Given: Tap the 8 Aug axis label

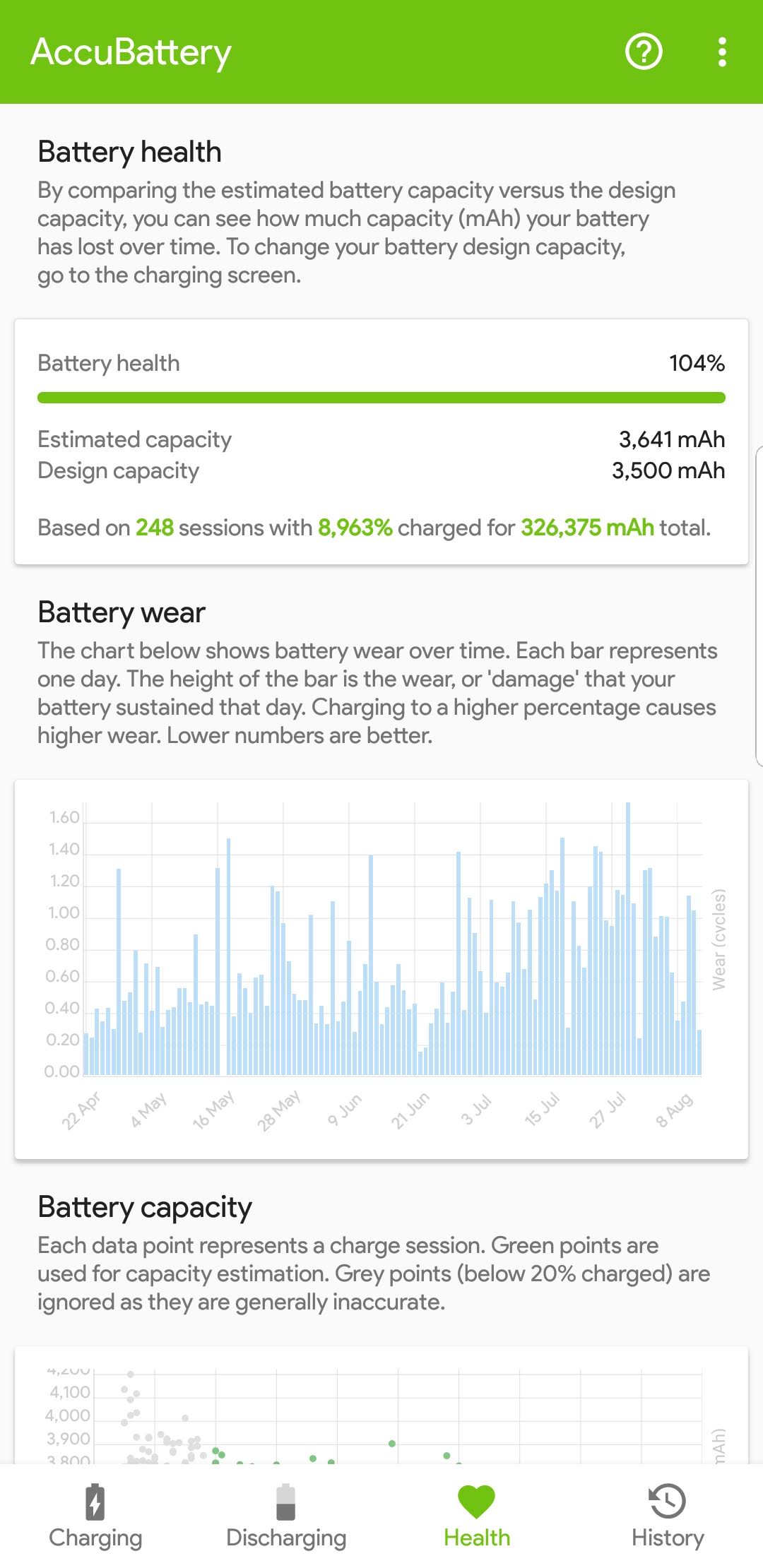Looking at the screenshot, I should [675, 1110].
